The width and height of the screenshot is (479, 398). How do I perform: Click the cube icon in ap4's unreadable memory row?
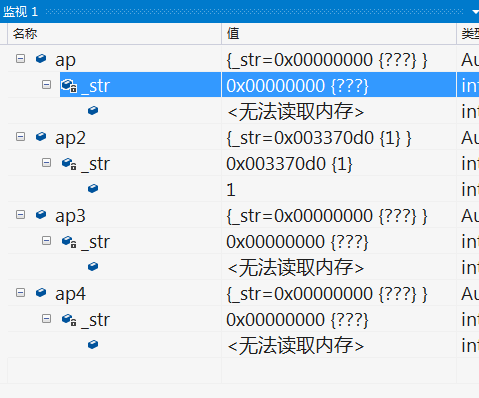93,345
